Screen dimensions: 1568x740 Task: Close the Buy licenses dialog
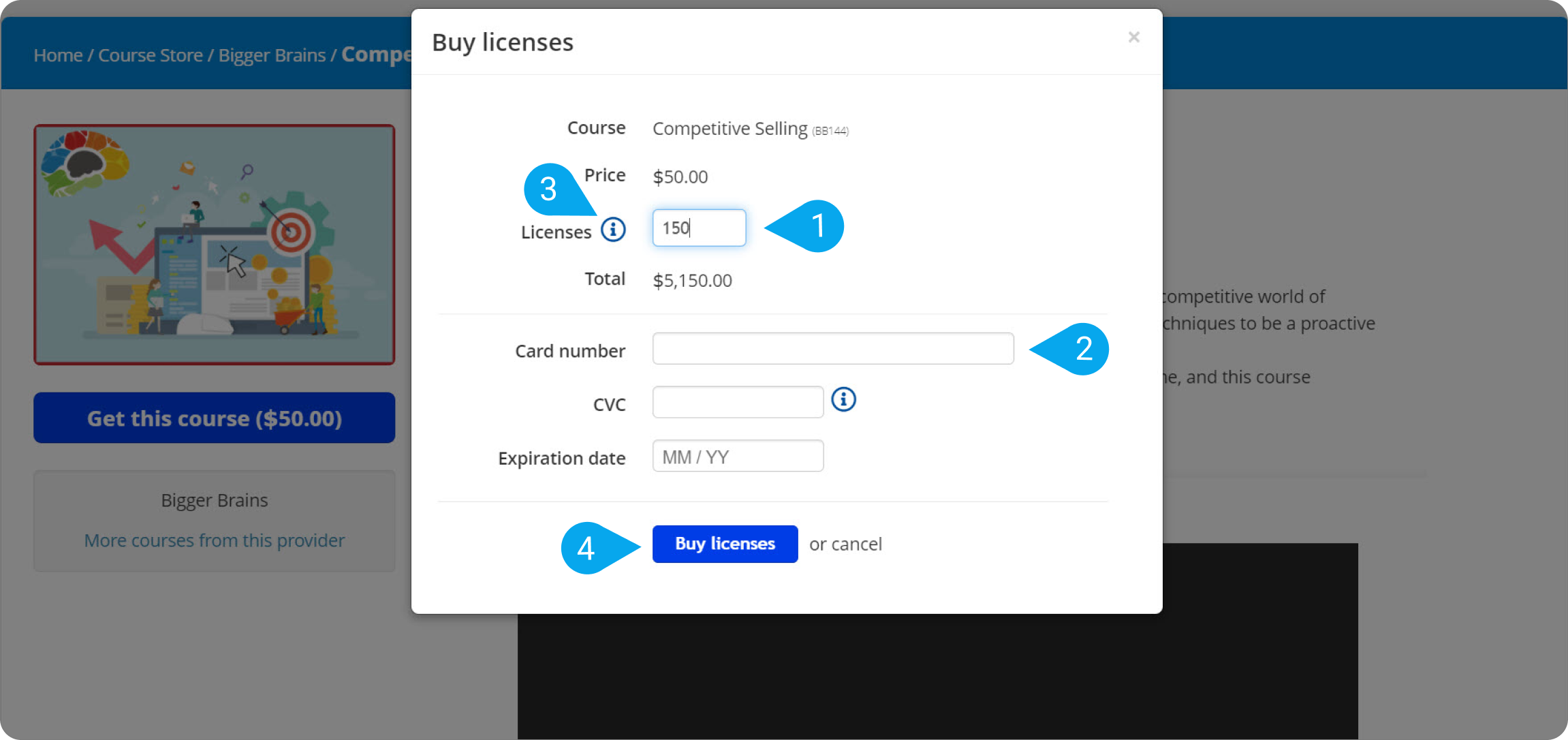(1133, 37)
